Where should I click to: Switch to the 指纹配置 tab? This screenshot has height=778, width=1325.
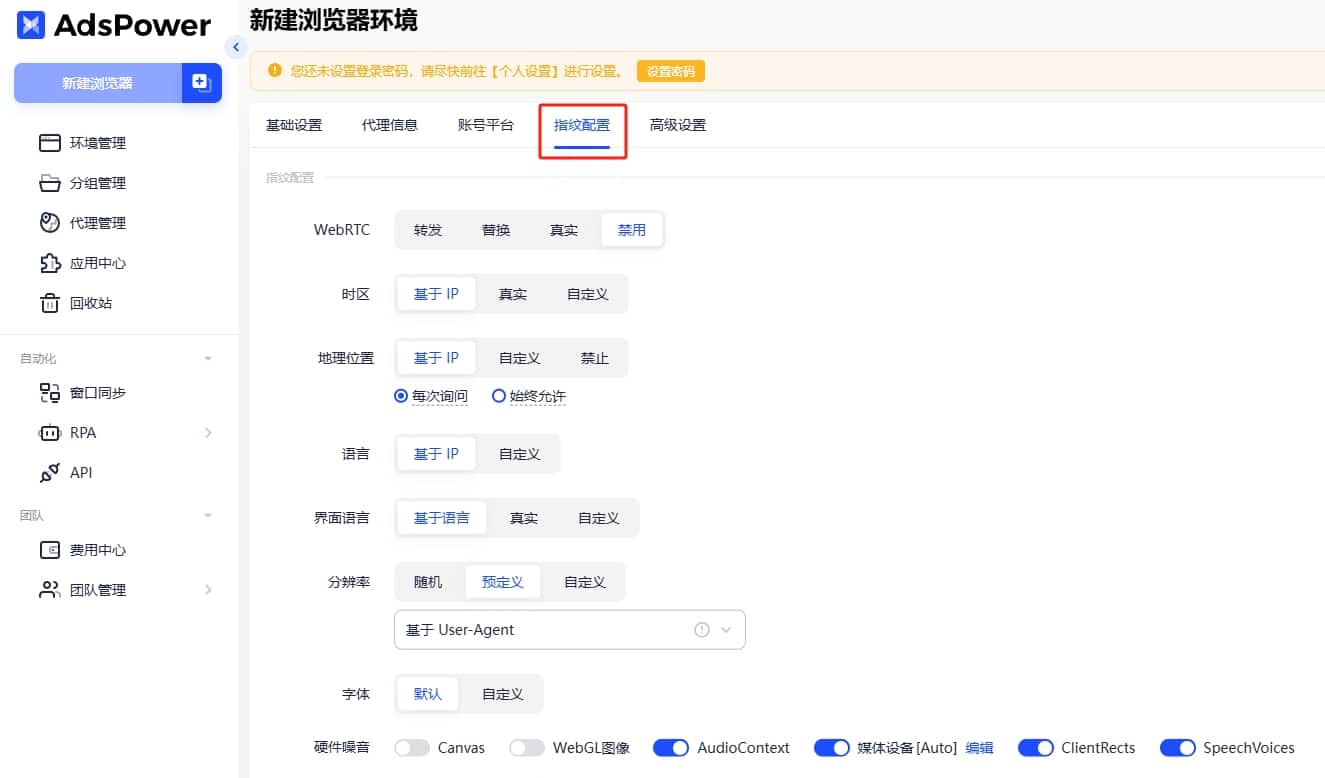coord(582,125)
